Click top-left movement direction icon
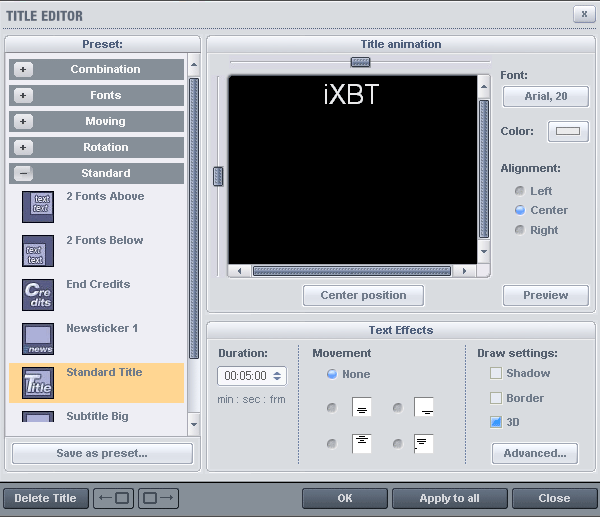 [424, 444]
